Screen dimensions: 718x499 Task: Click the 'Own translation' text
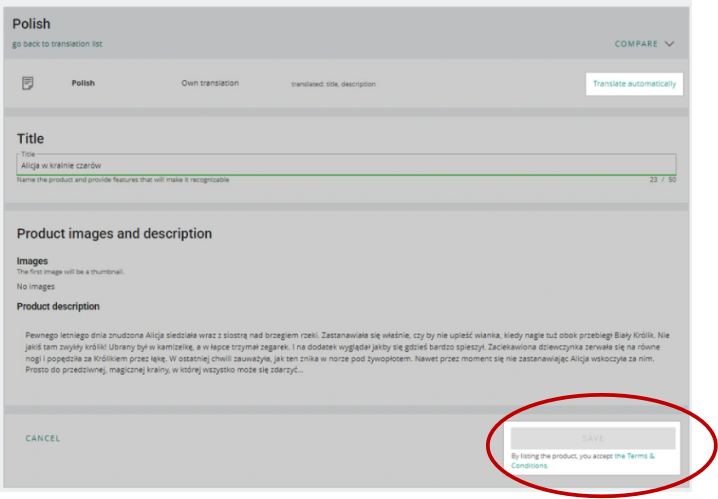click(x=210, y=83)
